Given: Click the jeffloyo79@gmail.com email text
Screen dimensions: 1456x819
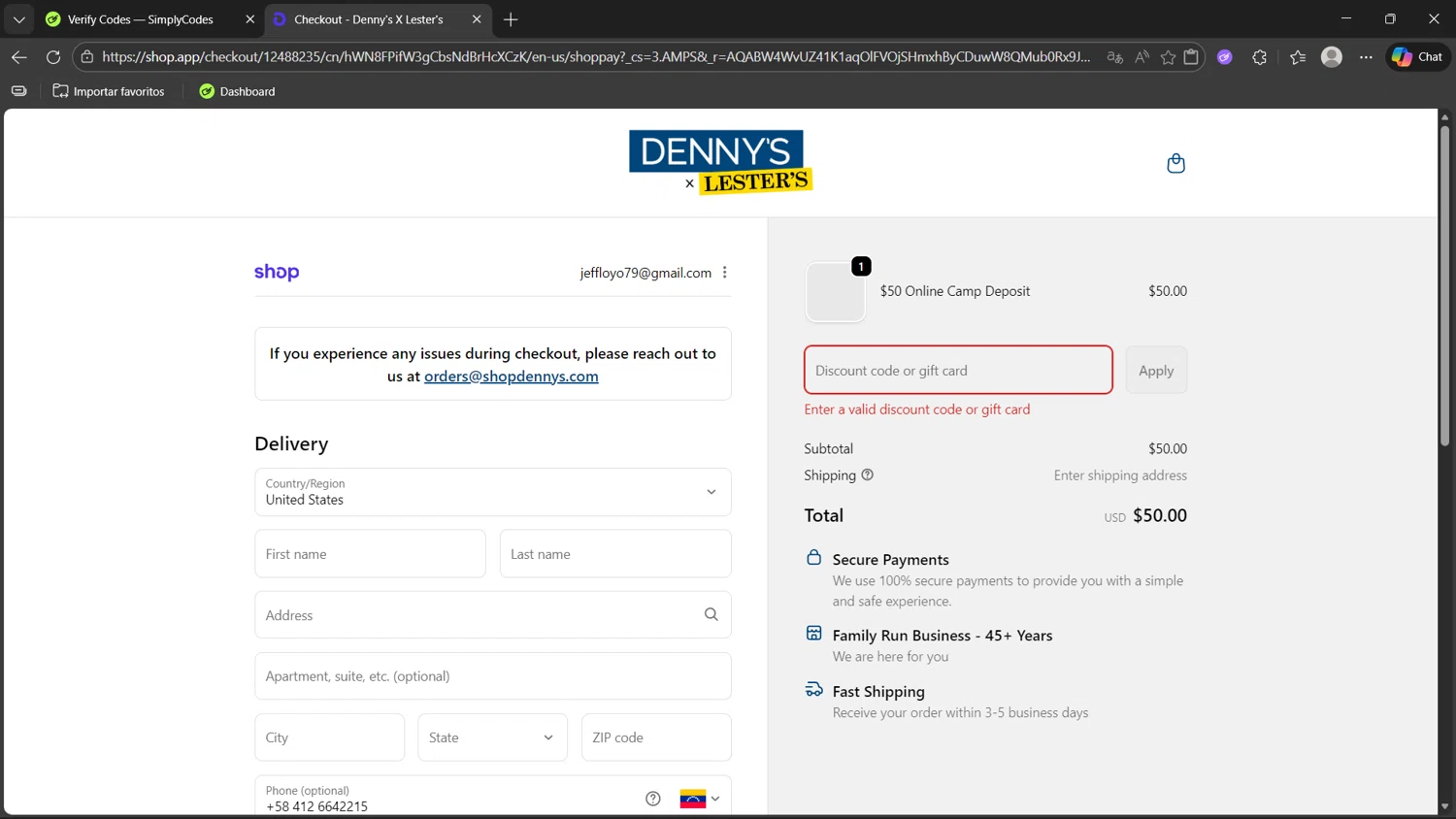Looking at the screenshot, I should pos(645,273).
